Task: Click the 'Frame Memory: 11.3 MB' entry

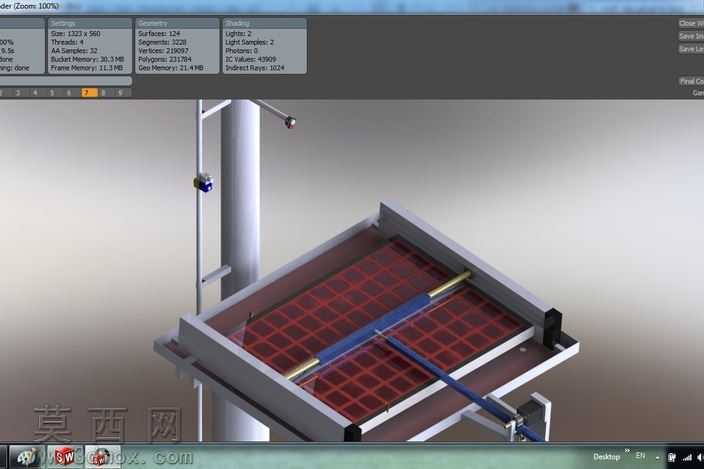Action: pyautogui.click(x=87, y=68)
